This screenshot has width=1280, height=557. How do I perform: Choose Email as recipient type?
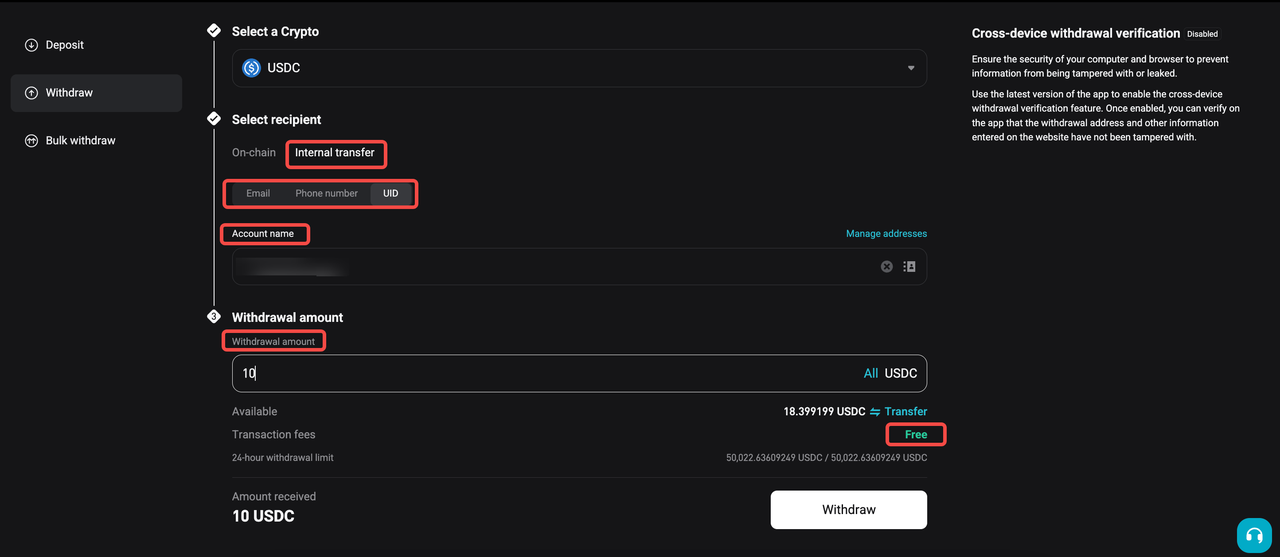258,193
